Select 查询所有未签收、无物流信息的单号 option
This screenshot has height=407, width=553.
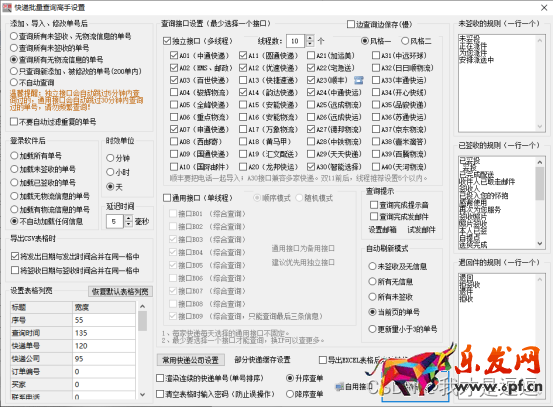tap(71, 36)
